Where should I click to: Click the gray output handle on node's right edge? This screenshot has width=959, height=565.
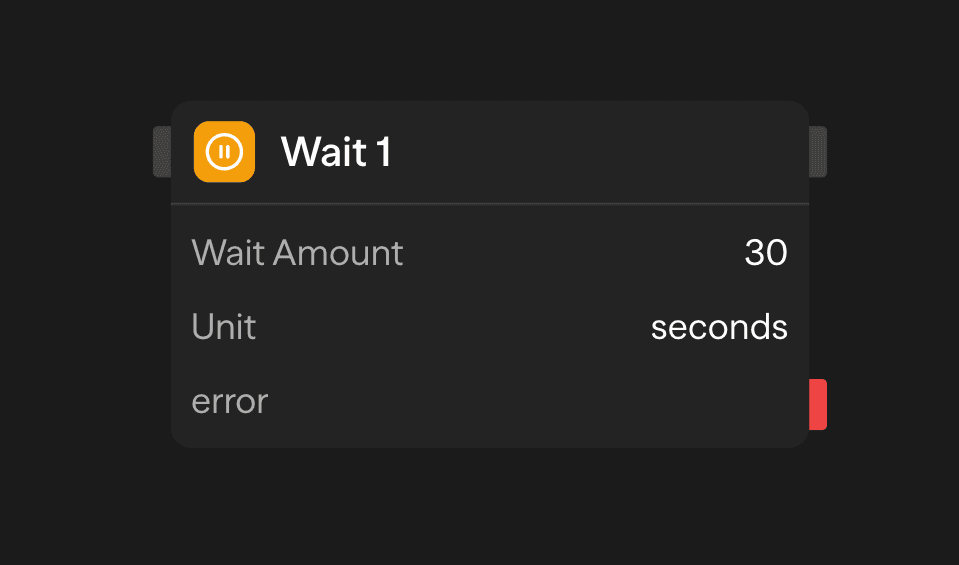point(818,152)
